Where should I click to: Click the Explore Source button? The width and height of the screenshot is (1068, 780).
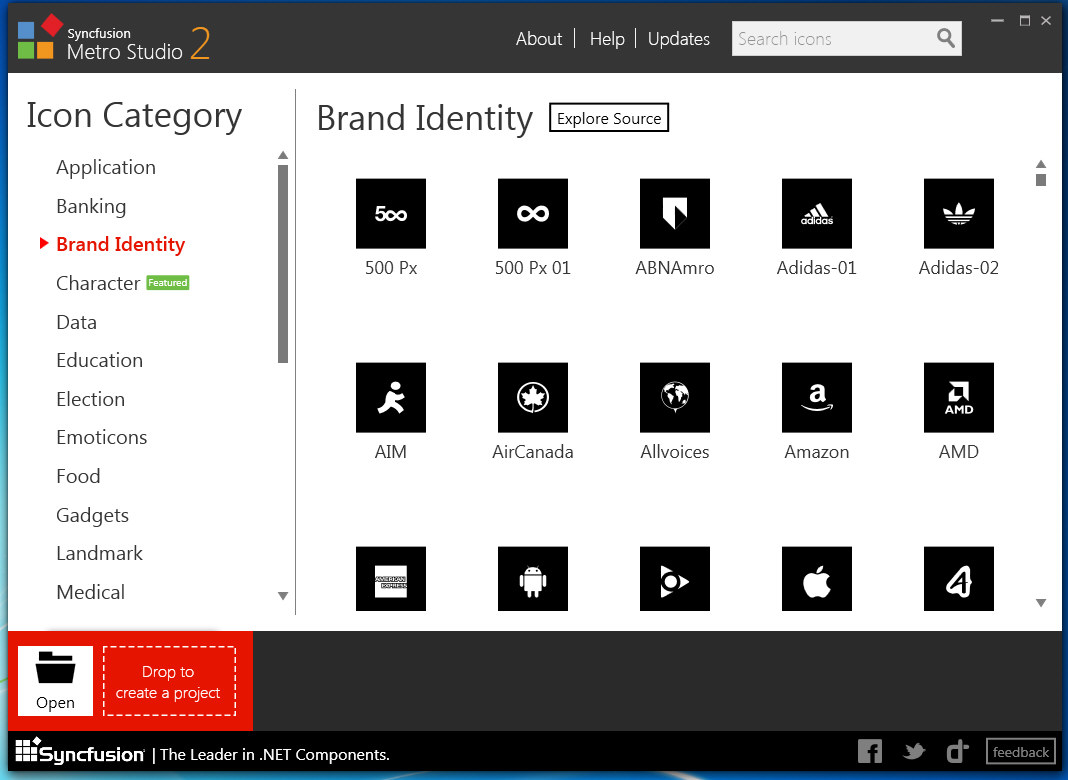coord(608,118)
